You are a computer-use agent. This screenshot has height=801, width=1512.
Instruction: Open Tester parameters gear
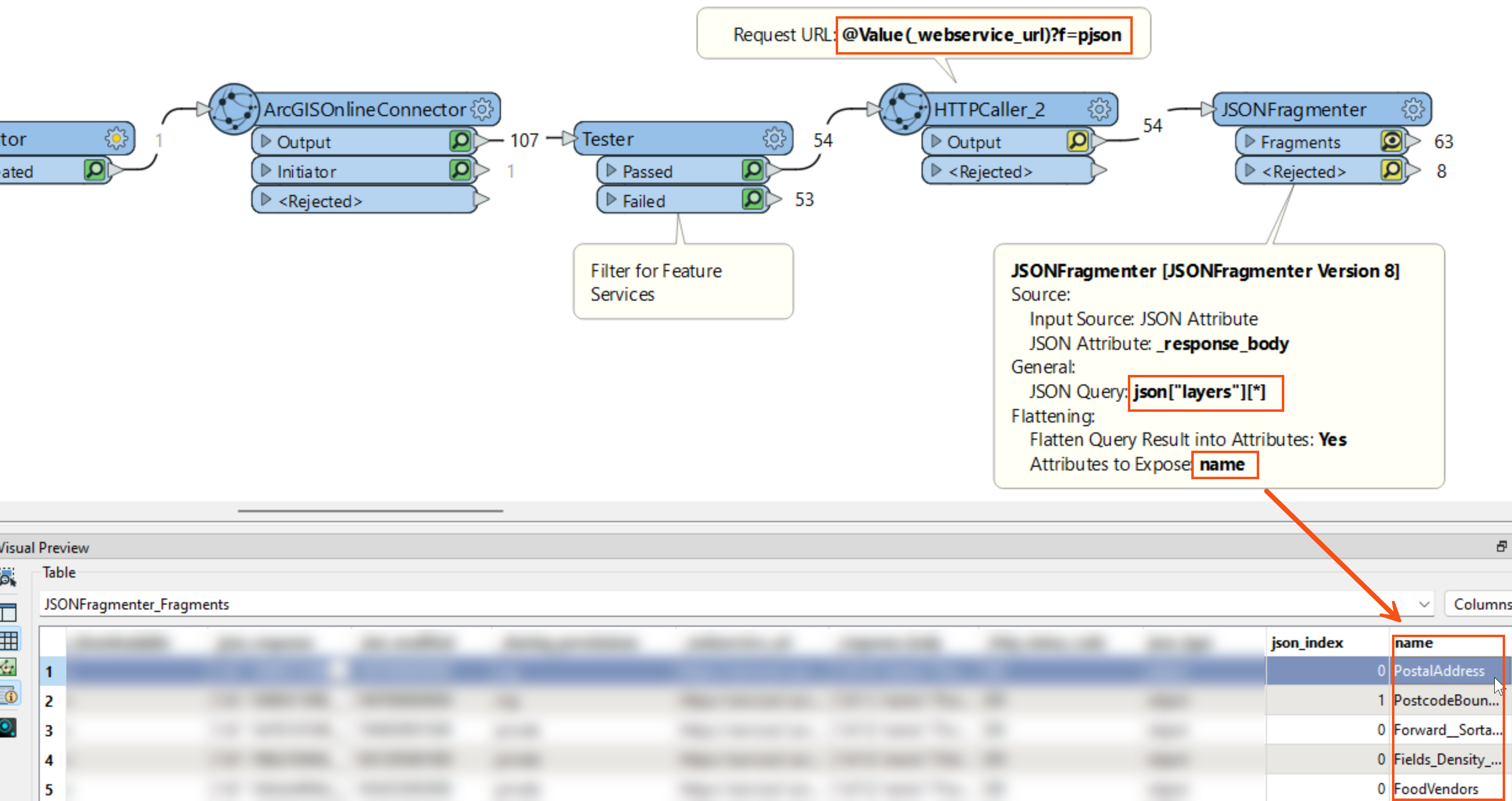pos(774,139)
